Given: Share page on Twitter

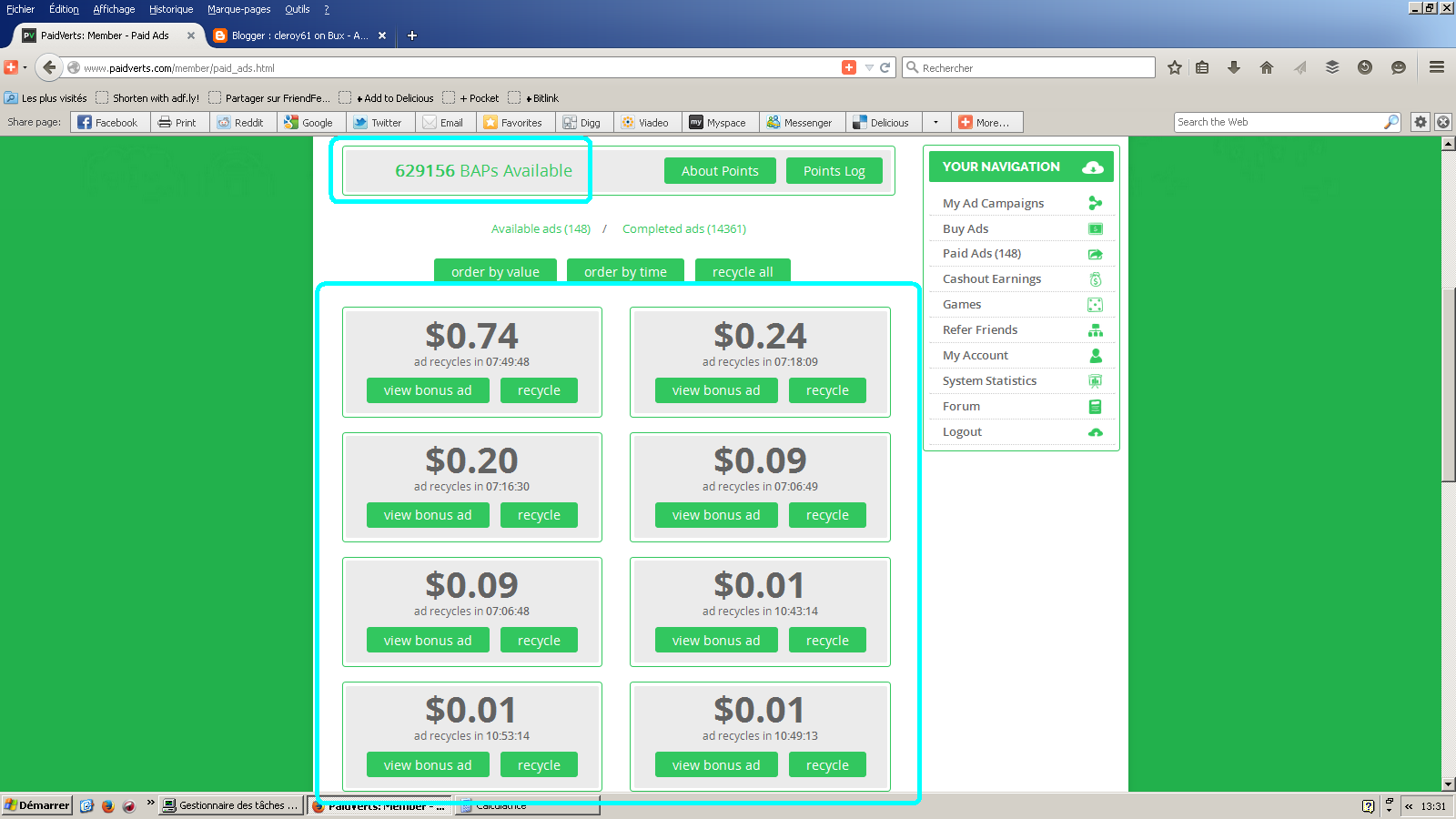Looking at the screenshot, I should click(379, 122).
